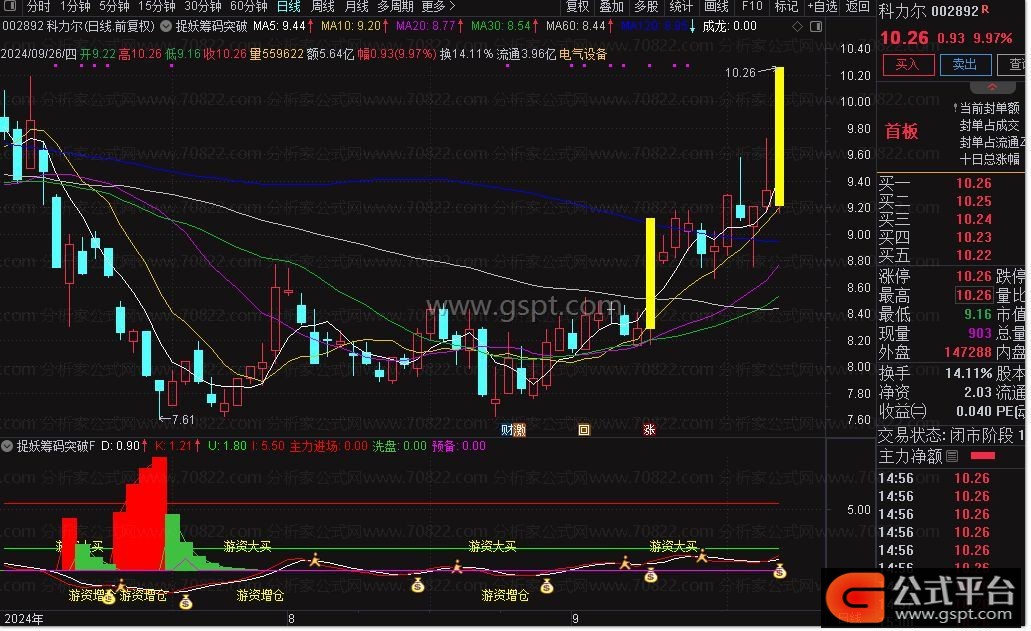Switch to the 15分钟 period

point(156,7)
